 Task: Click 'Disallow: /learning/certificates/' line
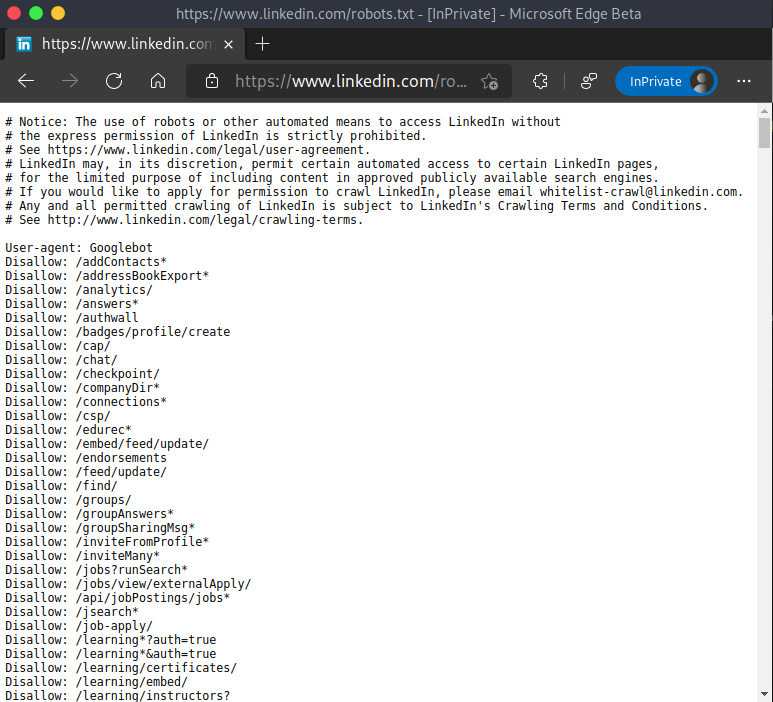(121, 667)
